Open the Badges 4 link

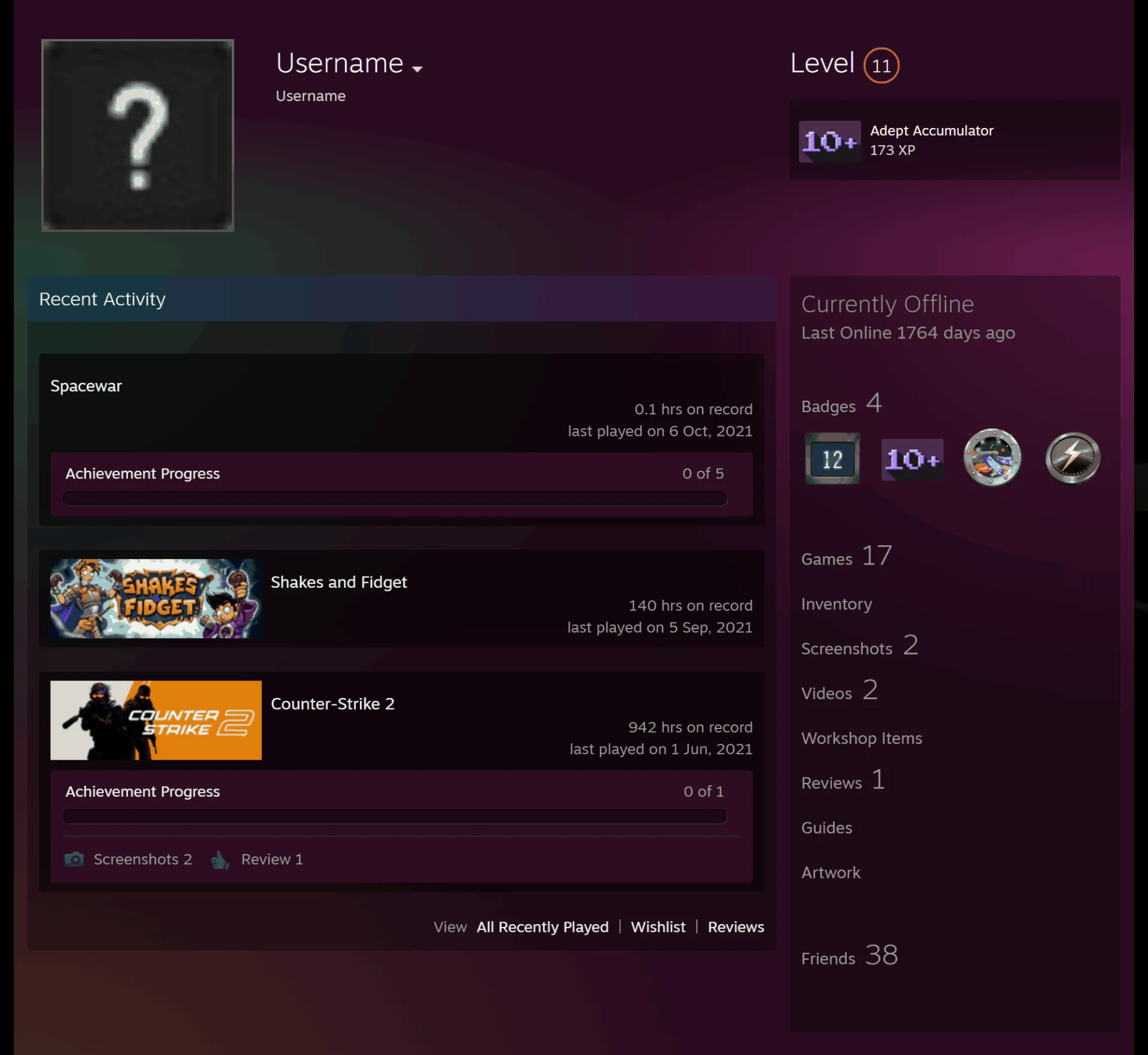(x=841, y=404)
